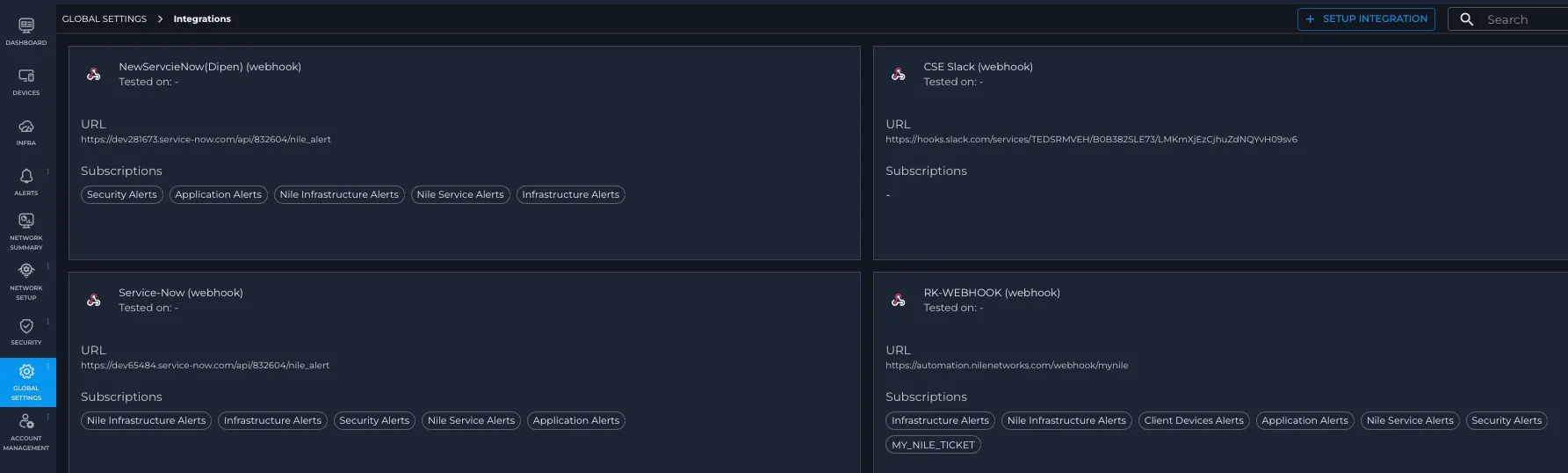Click the automation.nilenetworks.com webhook URL
The width and height of the screenshot is (1568, 473).
pyautogui.click(x=1007, y=365)
